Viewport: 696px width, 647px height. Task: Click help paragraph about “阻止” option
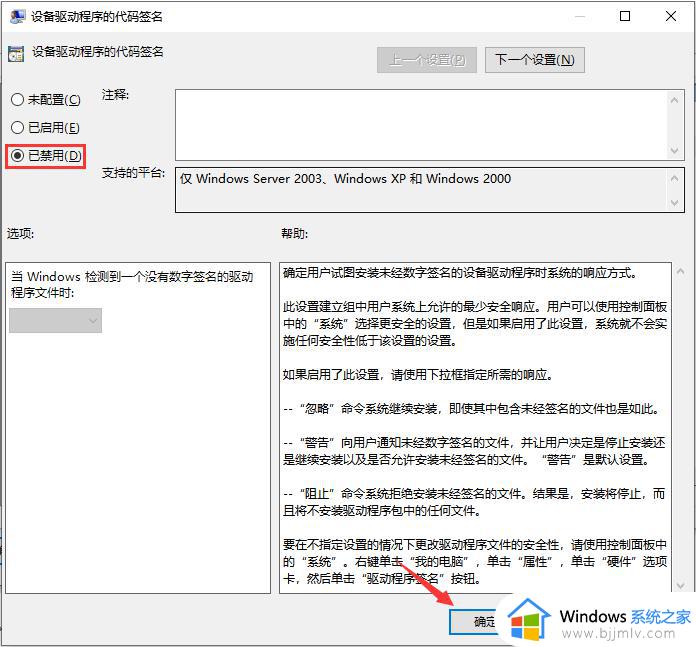coord(474,502)
